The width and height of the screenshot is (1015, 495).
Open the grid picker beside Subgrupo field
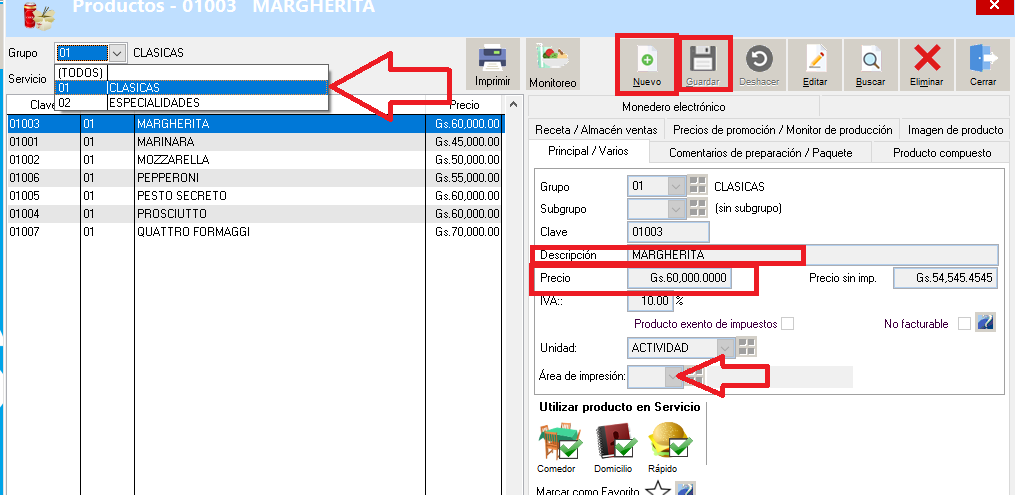point(697,208)
